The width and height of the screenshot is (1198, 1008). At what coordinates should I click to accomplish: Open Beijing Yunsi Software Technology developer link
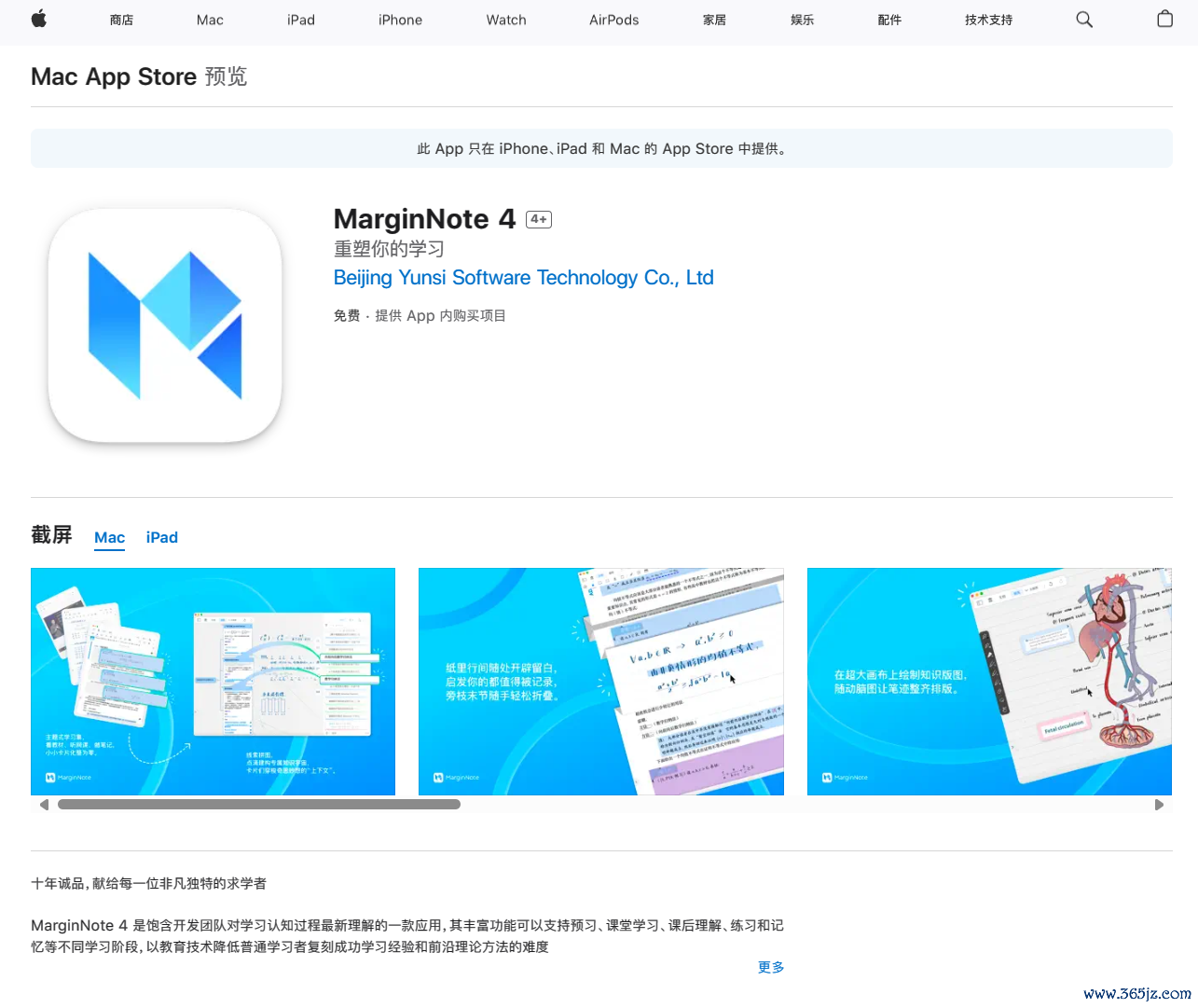click(x=524, y=278)
